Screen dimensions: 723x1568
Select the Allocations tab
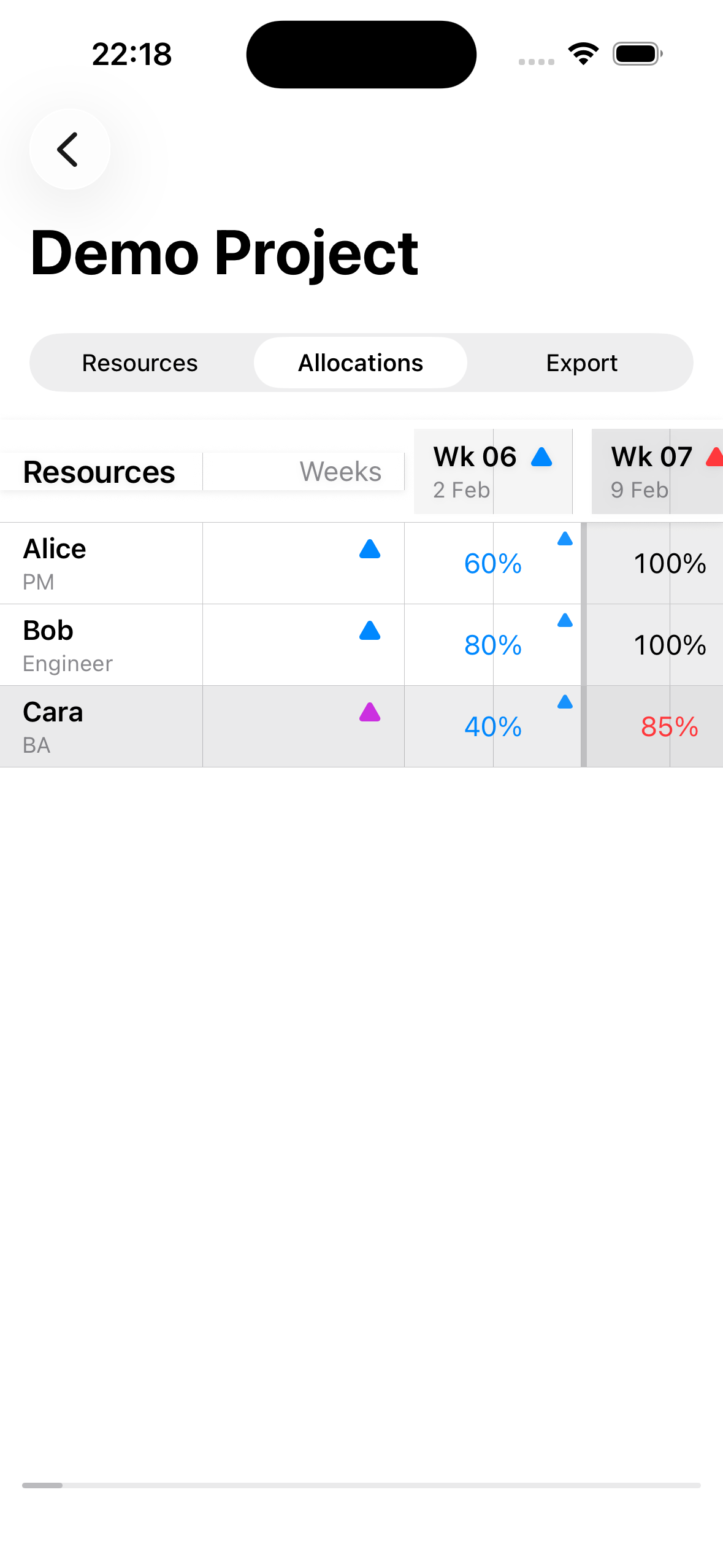[360, 363]
